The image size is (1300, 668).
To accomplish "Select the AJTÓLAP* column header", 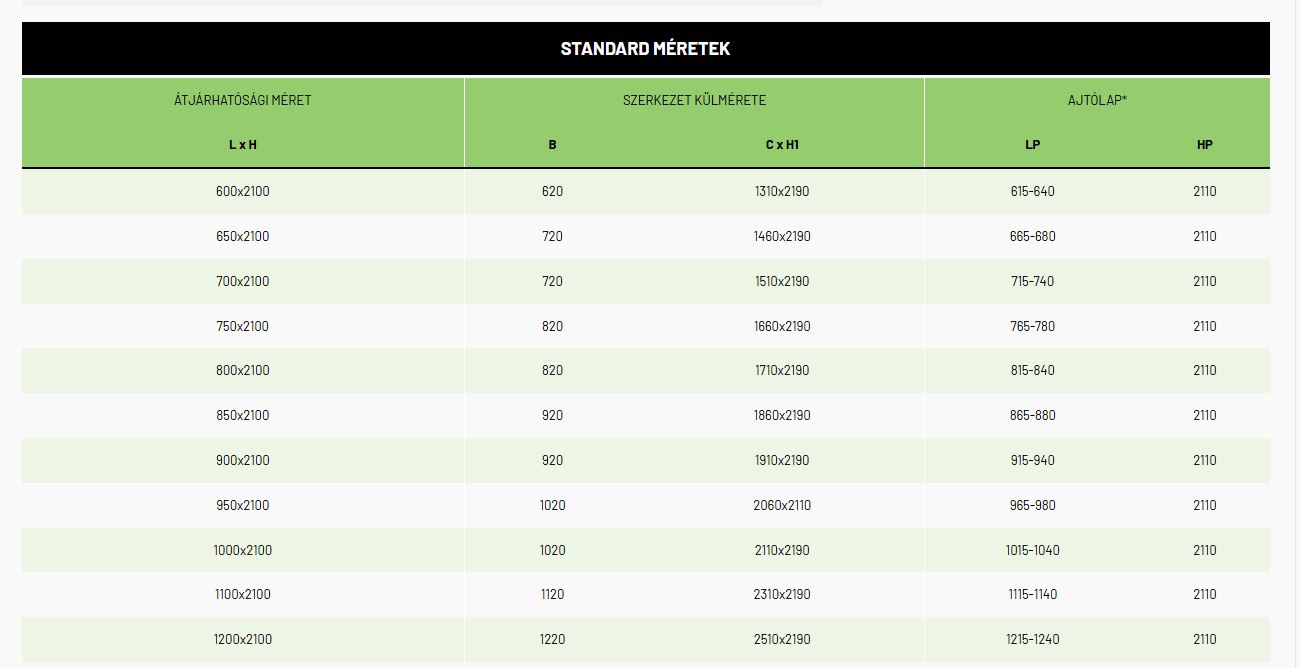I will (1097, 100).
